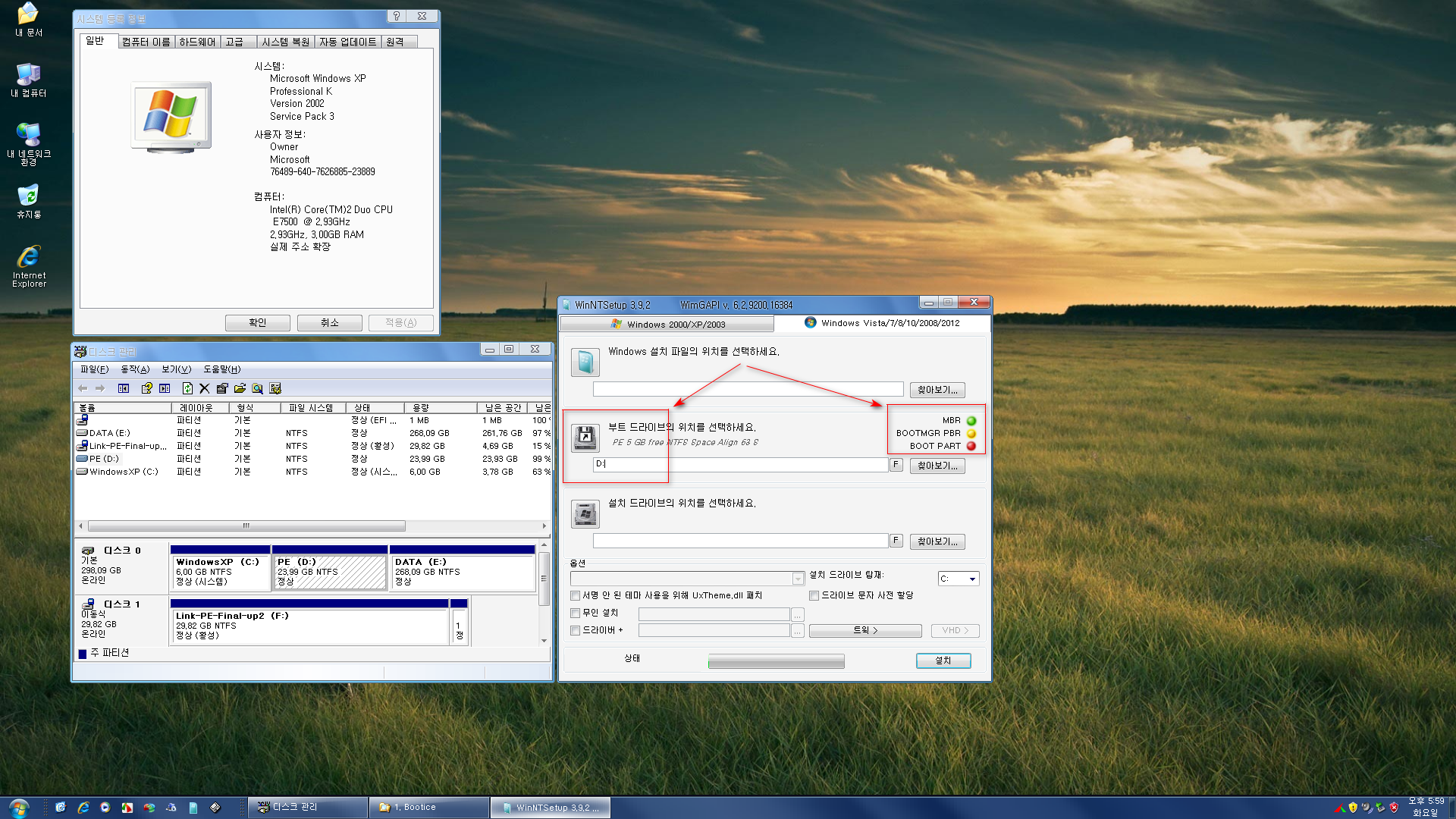Open 내 네트워크 환경 desktop icon
Viewport: 1456px width, 819px height.
[29, 144]
